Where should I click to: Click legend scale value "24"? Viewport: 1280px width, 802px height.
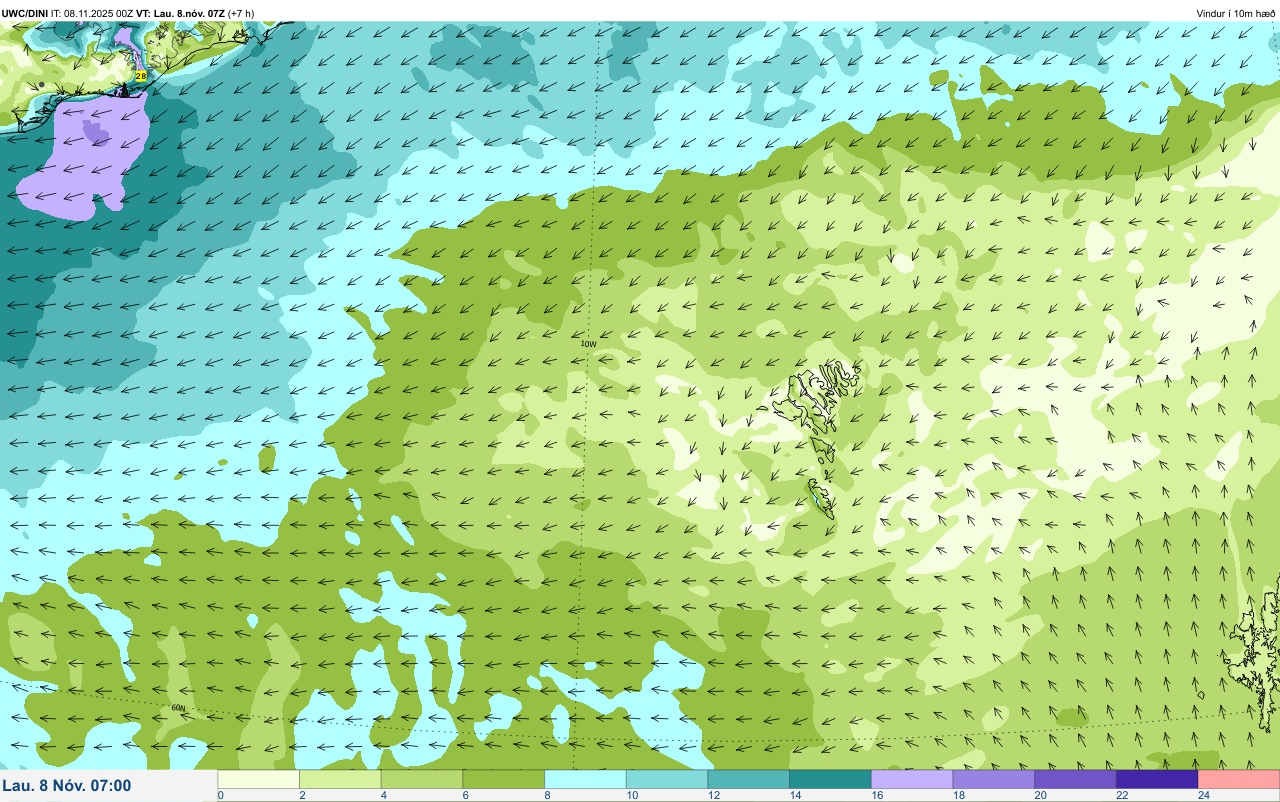click(x=1204, y=795)
